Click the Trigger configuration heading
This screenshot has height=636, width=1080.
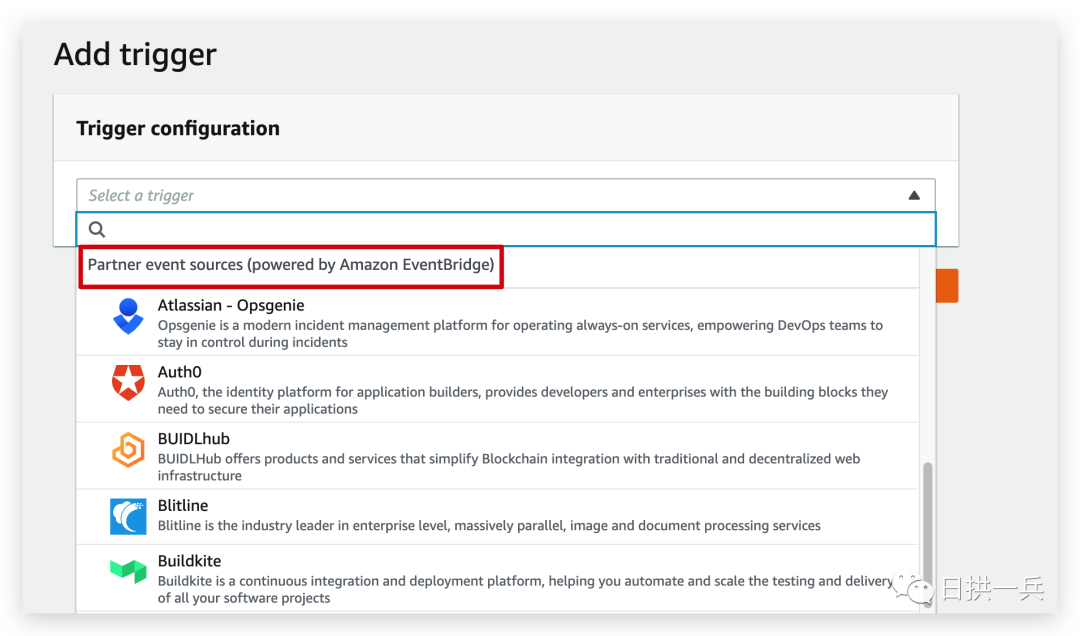click(x=178, y=128)
